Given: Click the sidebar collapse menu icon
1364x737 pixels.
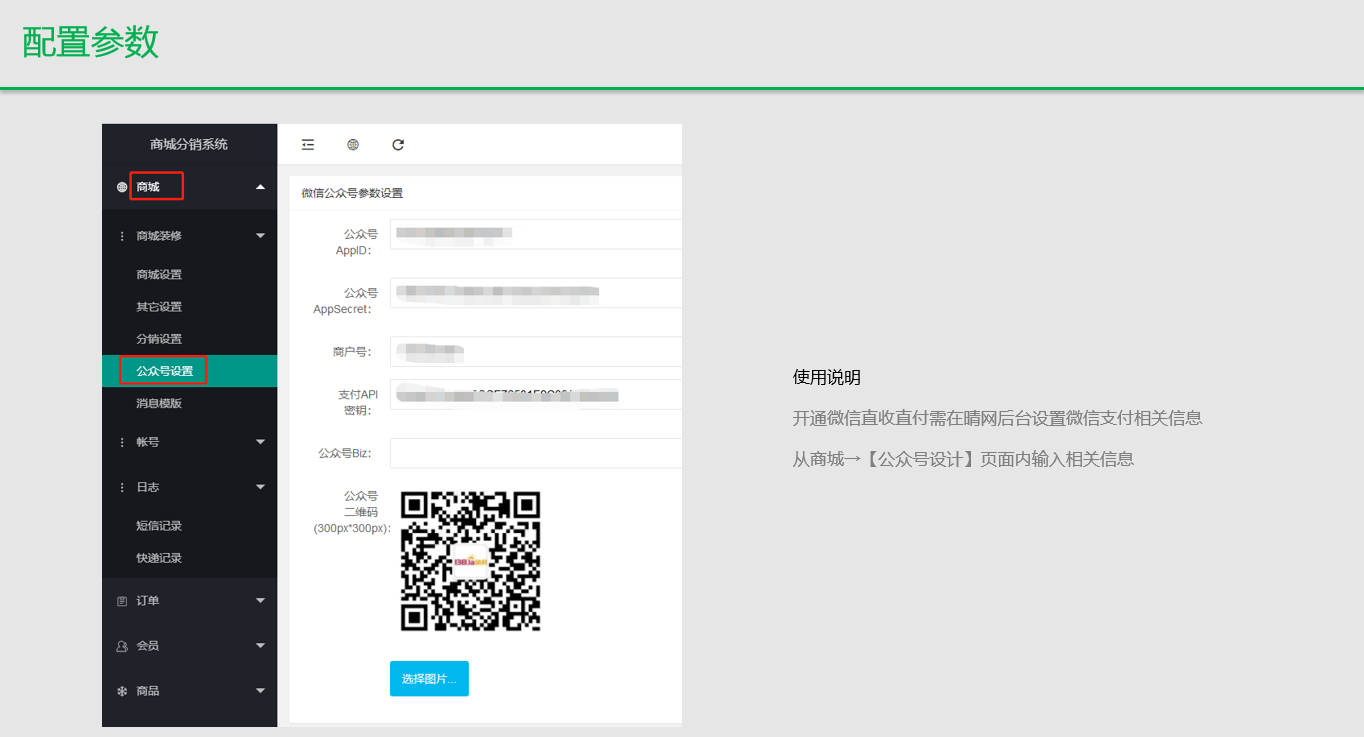Looking at the screenshot, I should pyautogui.click(x=308, y=145).
